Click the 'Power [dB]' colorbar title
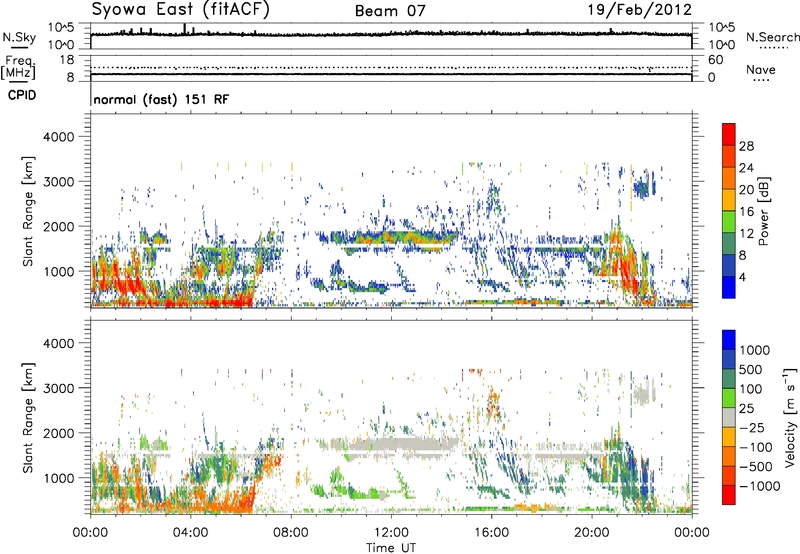Viewport: 800px width, 554px height. pyautogui.click(x=764, y=211)
